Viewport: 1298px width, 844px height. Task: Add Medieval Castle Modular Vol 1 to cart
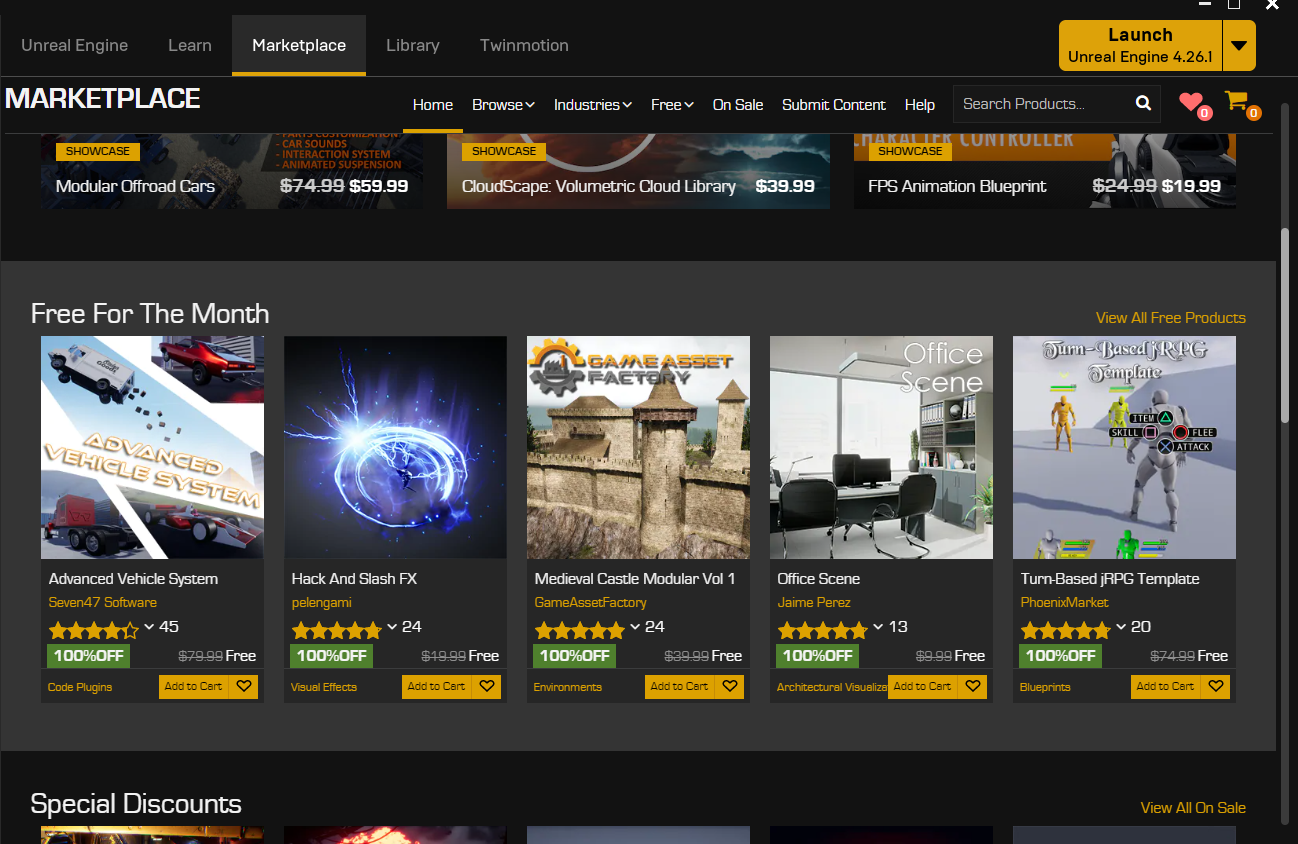pyautogui.click(x=680, y=687)
